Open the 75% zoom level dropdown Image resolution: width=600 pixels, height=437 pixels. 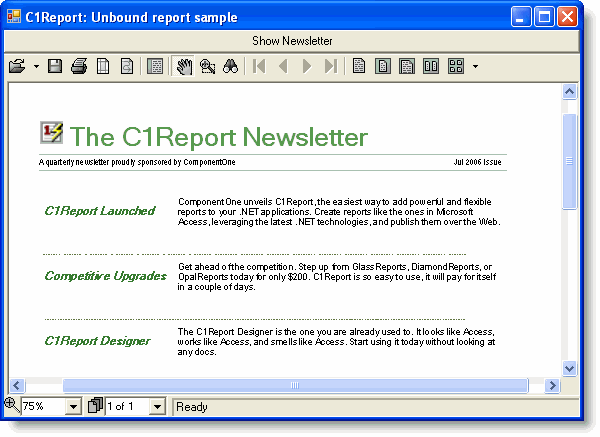point(72,406)
